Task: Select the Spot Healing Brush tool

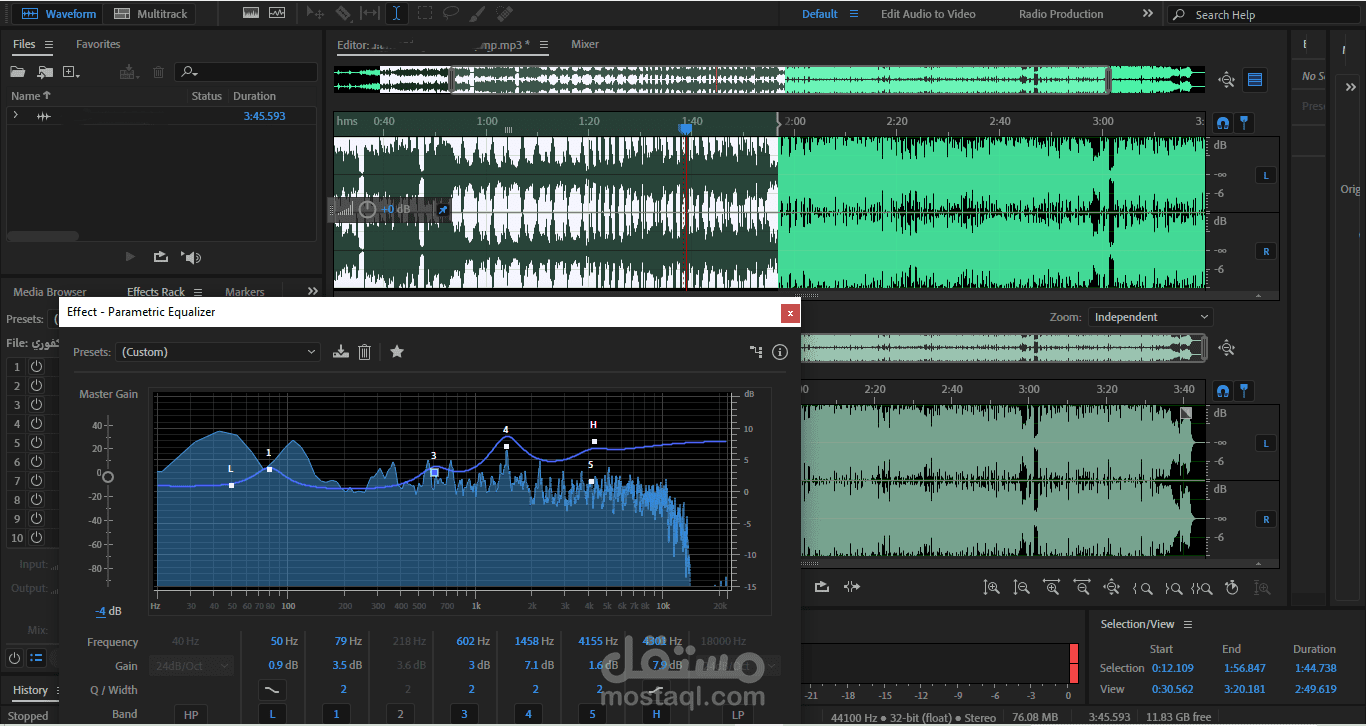Action: tap(504, 13)
